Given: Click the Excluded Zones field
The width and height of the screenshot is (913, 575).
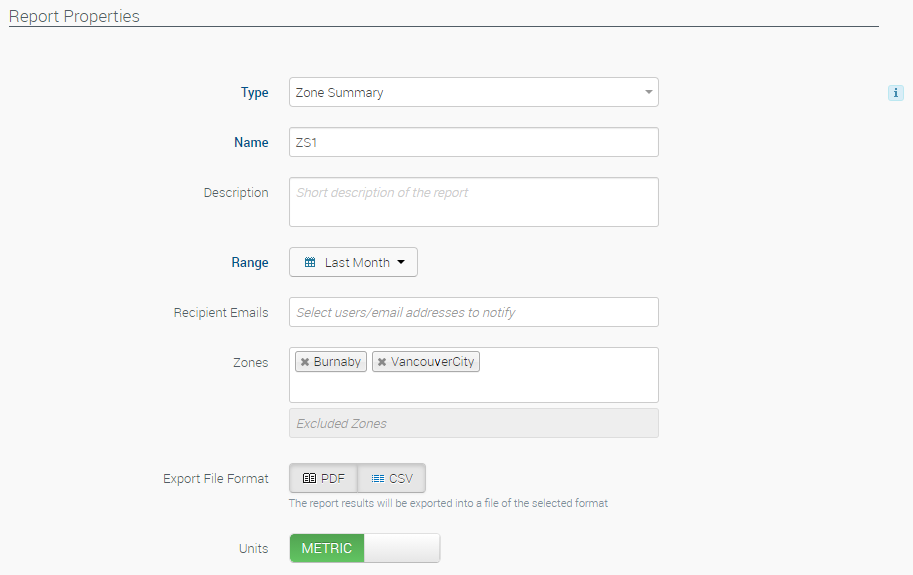Looking at the screenshot, I should click(x=473, y=423).
